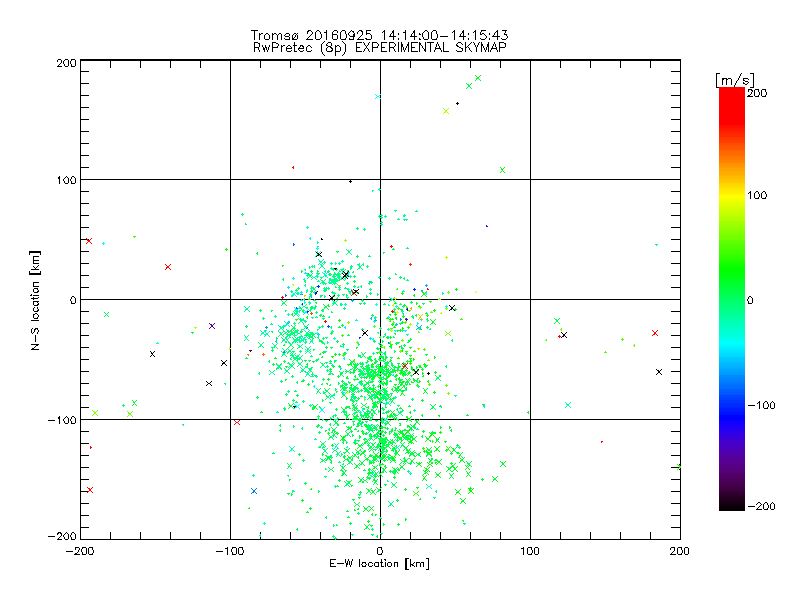The height and width of the screenshot is (600, 800).
Task: Pick the yellow band of the velocity colorbar
Action: (x=732, y=196)
